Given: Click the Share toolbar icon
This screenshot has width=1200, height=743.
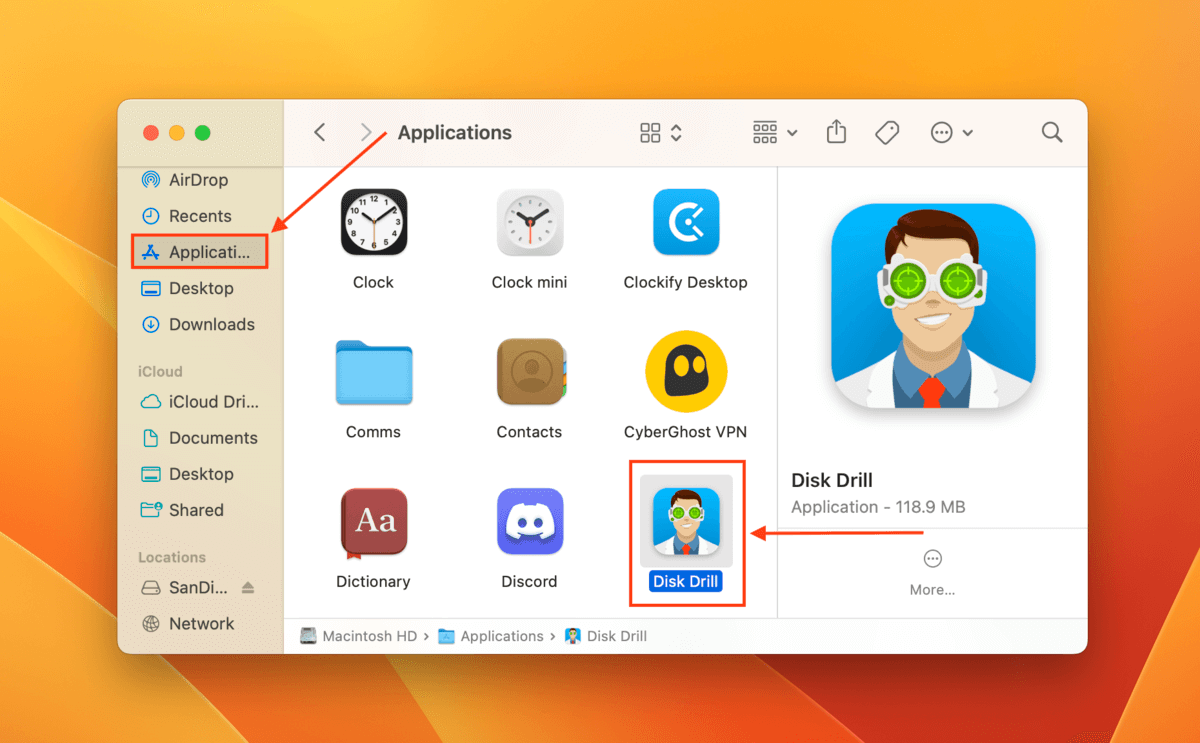Looking at the screenshot, I should pyautogui.click(x=836, y=132).
